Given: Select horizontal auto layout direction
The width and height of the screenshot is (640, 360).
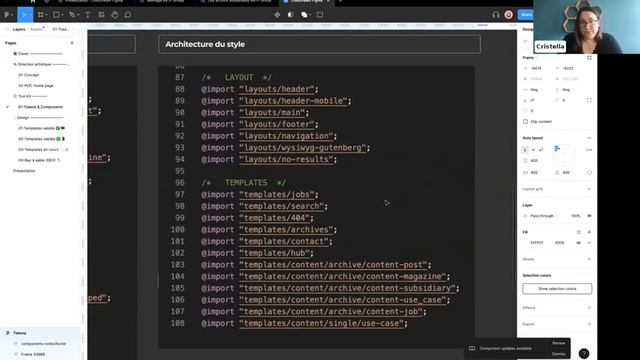Looking at the screenshot, I should coord(533,150).
